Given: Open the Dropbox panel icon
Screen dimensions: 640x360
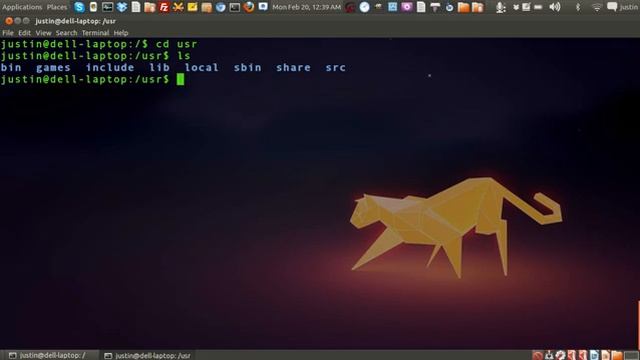Looking at the screenshot, I should click(122, 7).
